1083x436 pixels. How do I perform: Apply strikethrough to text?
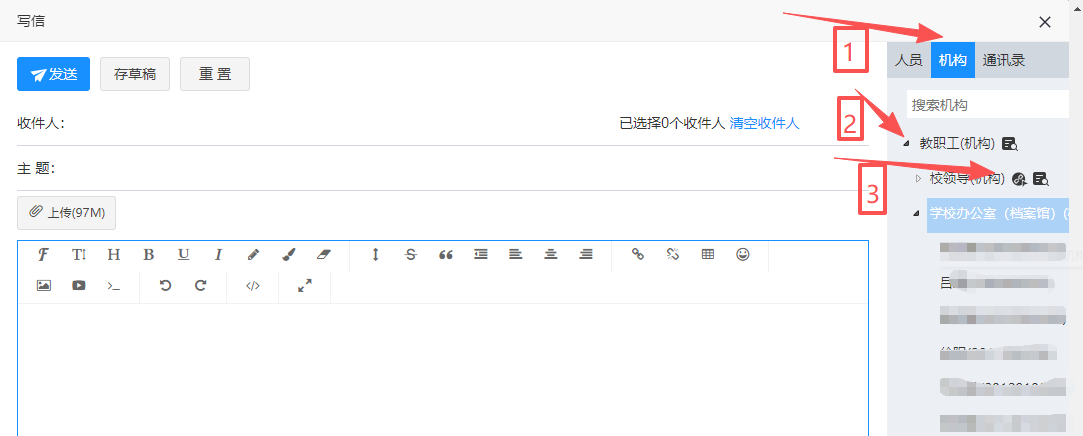(410, 254)
